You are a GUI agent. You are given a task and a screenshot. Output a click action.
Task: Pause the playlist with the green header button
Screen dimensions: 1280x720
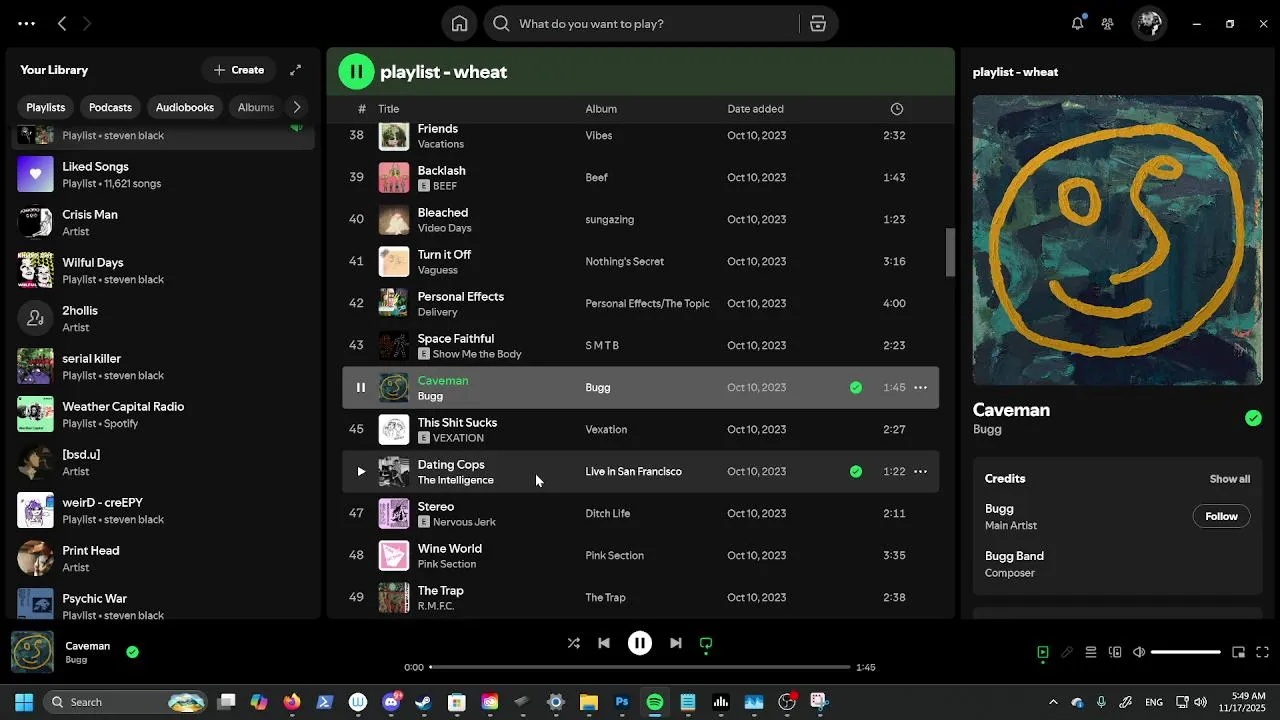click(356, 71)
